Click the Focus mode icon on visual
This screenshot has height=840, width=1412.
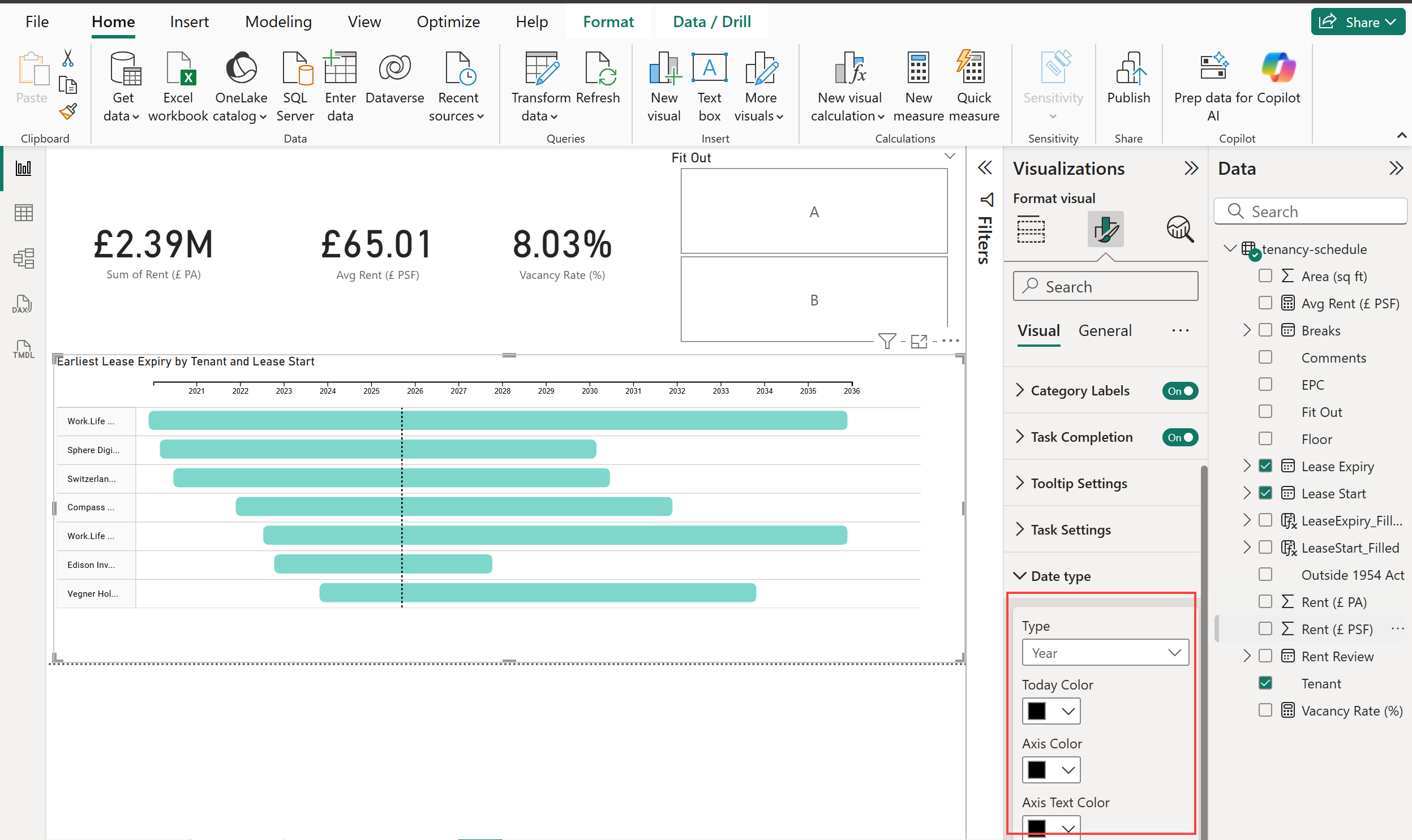[x=919, y=341]
